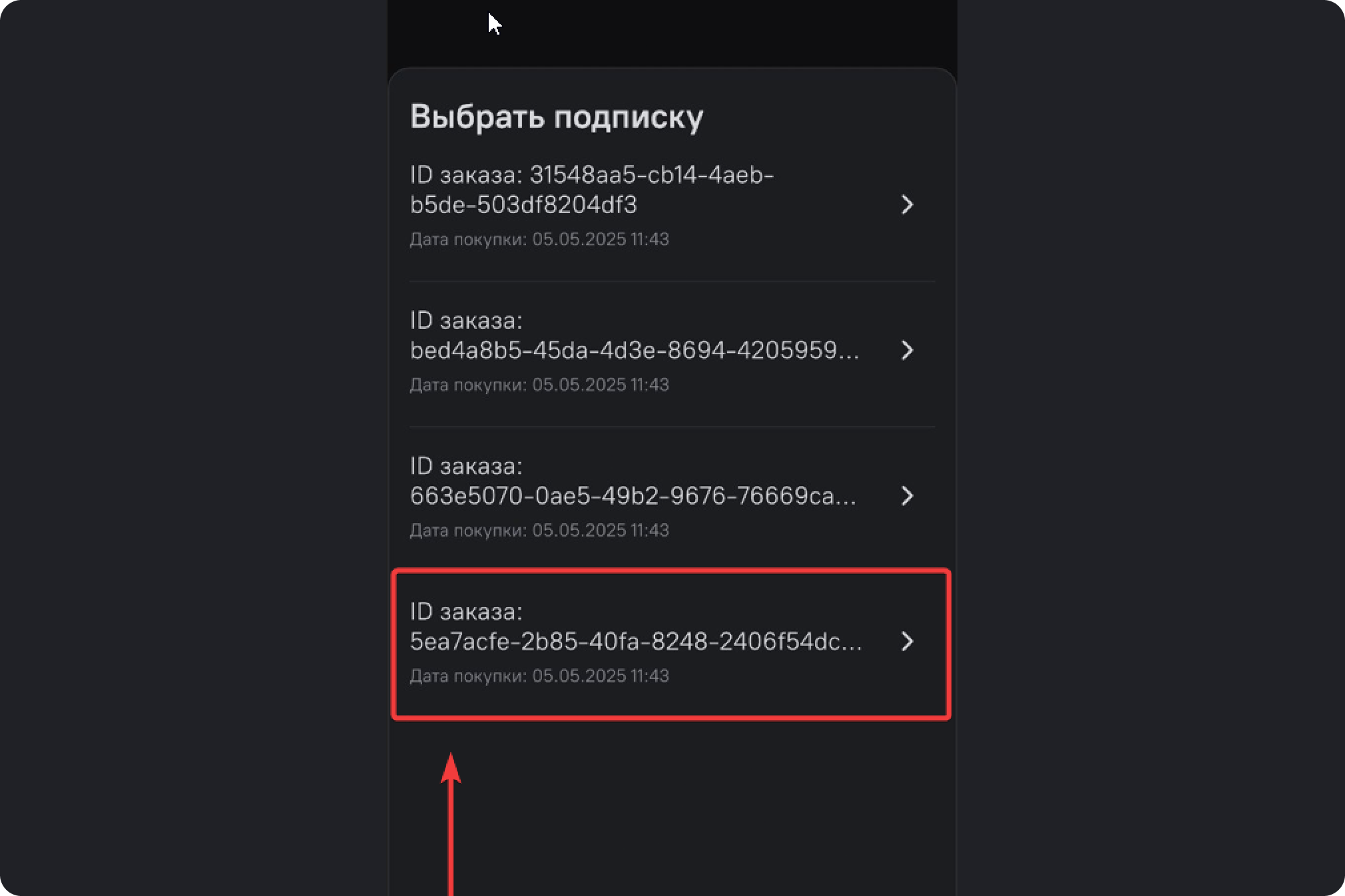Click the purchase date under order bed4a8b5
Viewport: 1345px width, 896px height.
click(x=539, y=385)
